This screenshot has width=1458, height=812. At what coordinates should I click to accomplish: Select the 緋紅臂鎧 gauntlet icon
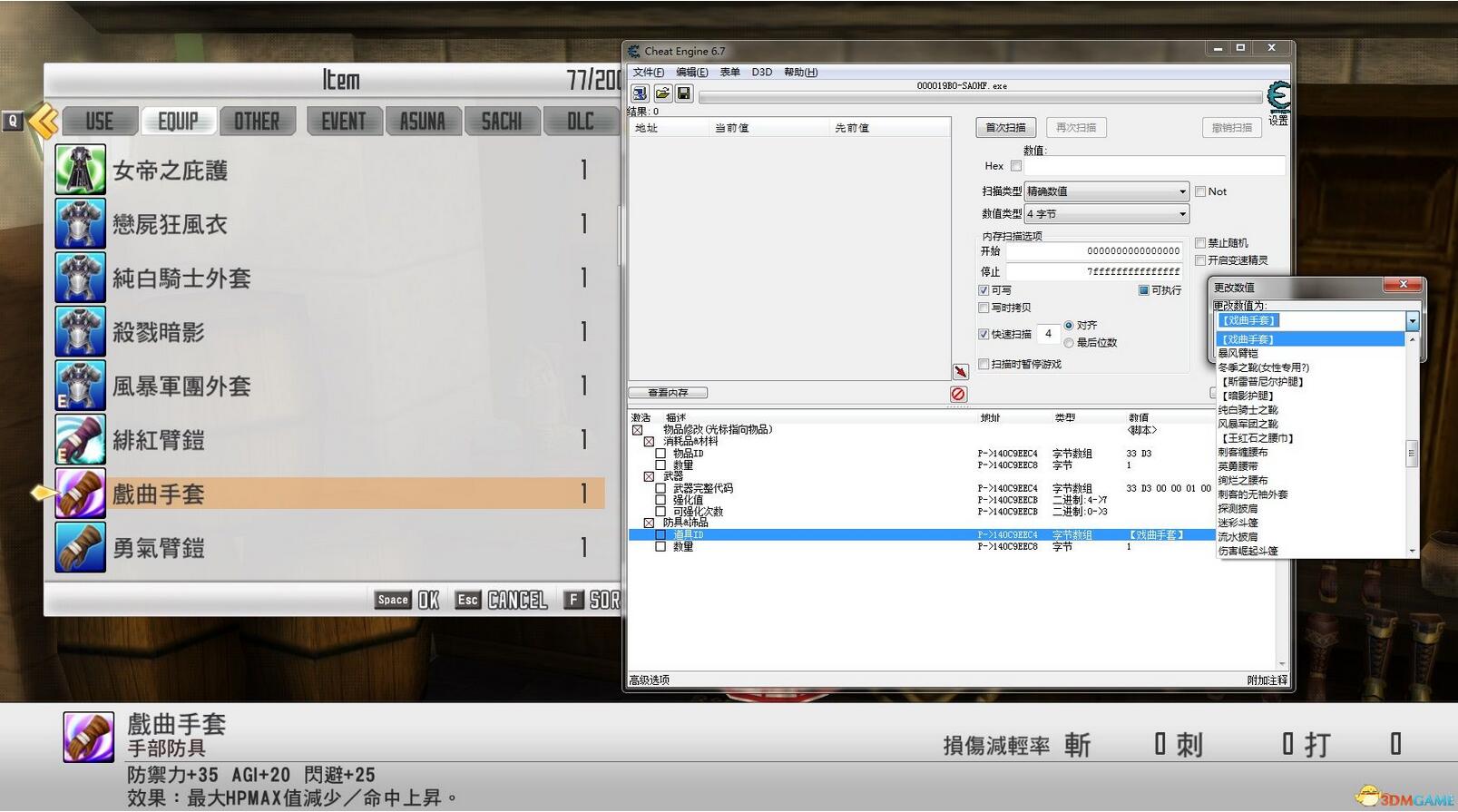click(x=81, y=439)
